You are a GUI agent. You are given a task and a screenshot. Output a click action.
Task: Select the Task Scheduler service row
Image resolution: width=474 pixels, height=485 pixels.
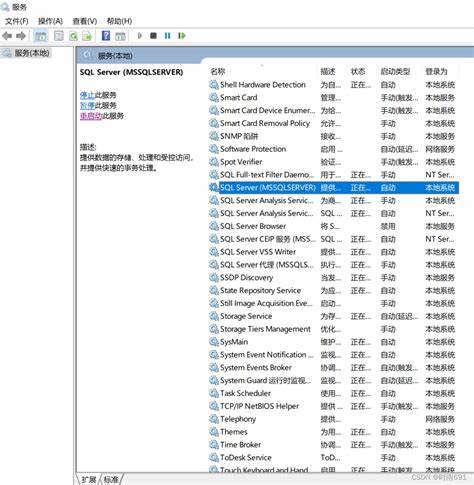(x=333, y=393)
